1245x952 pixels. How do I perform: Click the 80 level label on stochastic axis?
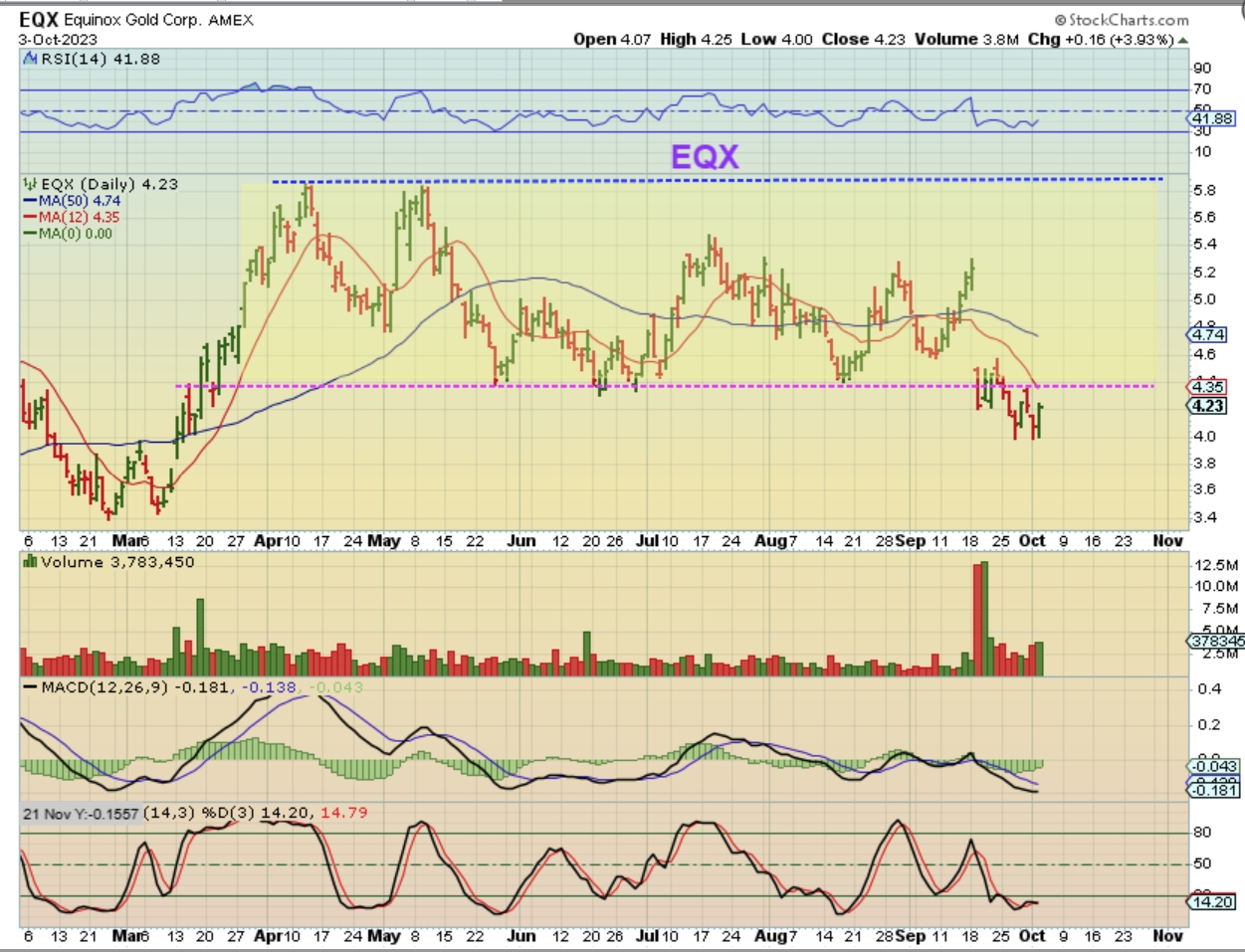click(x=1202, y=832)
